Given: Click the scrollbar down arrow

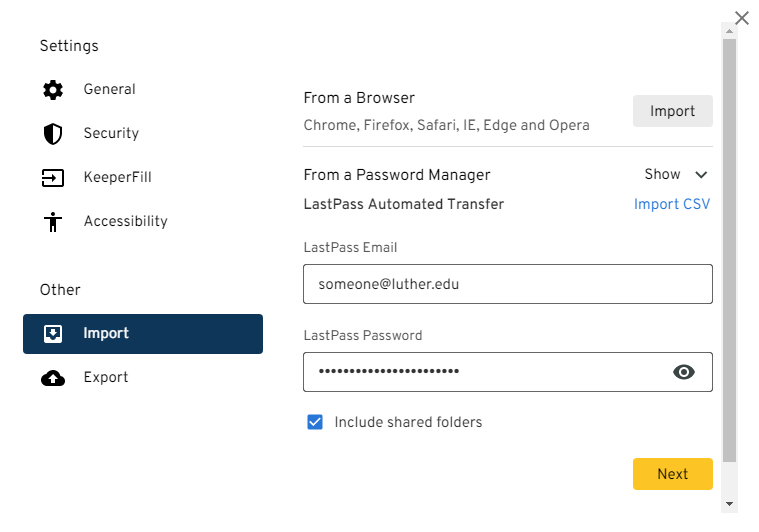Looking at the screenshot, I should [x=729, y=504].
